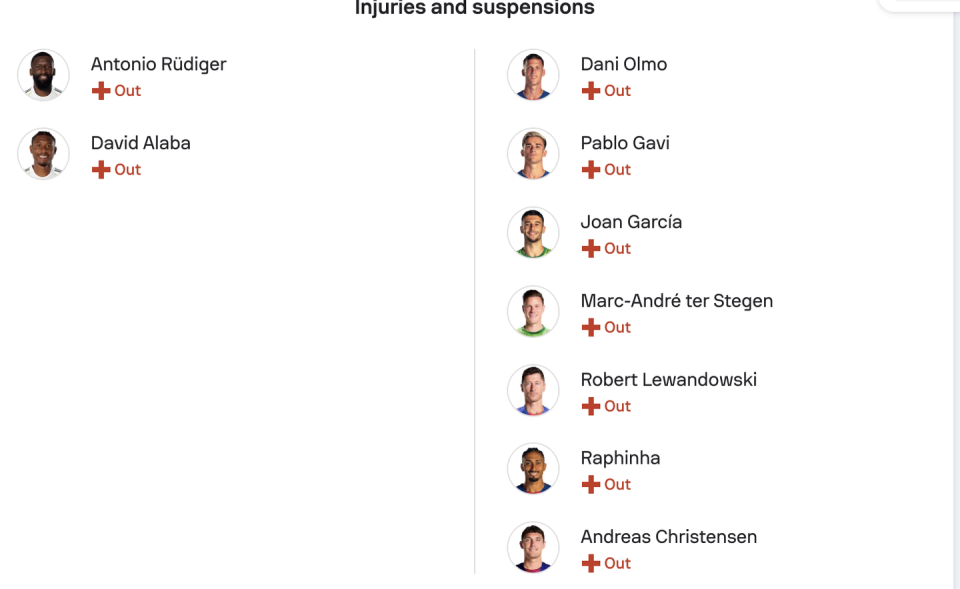
Task: Click Joan García's player photo
Action: pos(533,233)
